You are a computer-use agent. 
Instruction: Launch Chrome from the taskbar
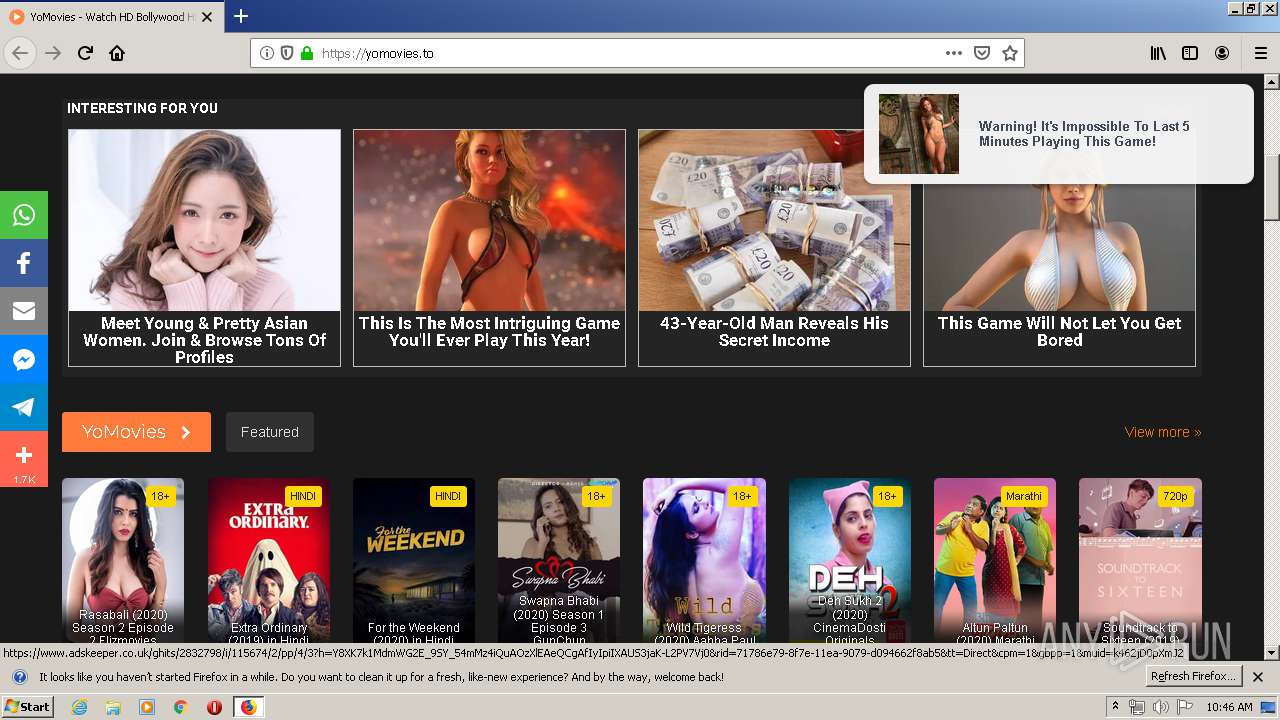click(180, 707)
